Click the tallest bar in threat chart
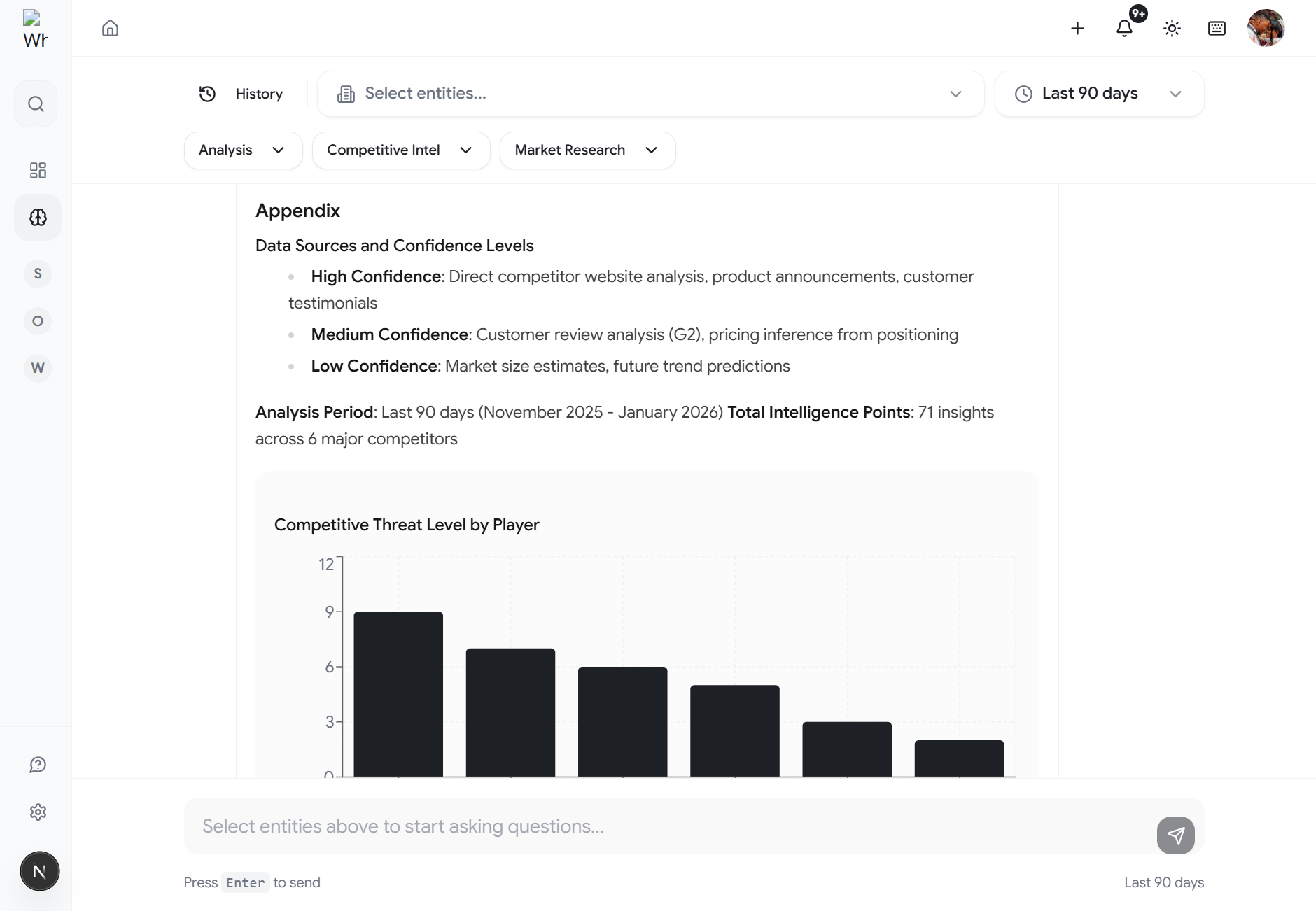Screen dimensions: 1316x911 [x=398, y=693]
